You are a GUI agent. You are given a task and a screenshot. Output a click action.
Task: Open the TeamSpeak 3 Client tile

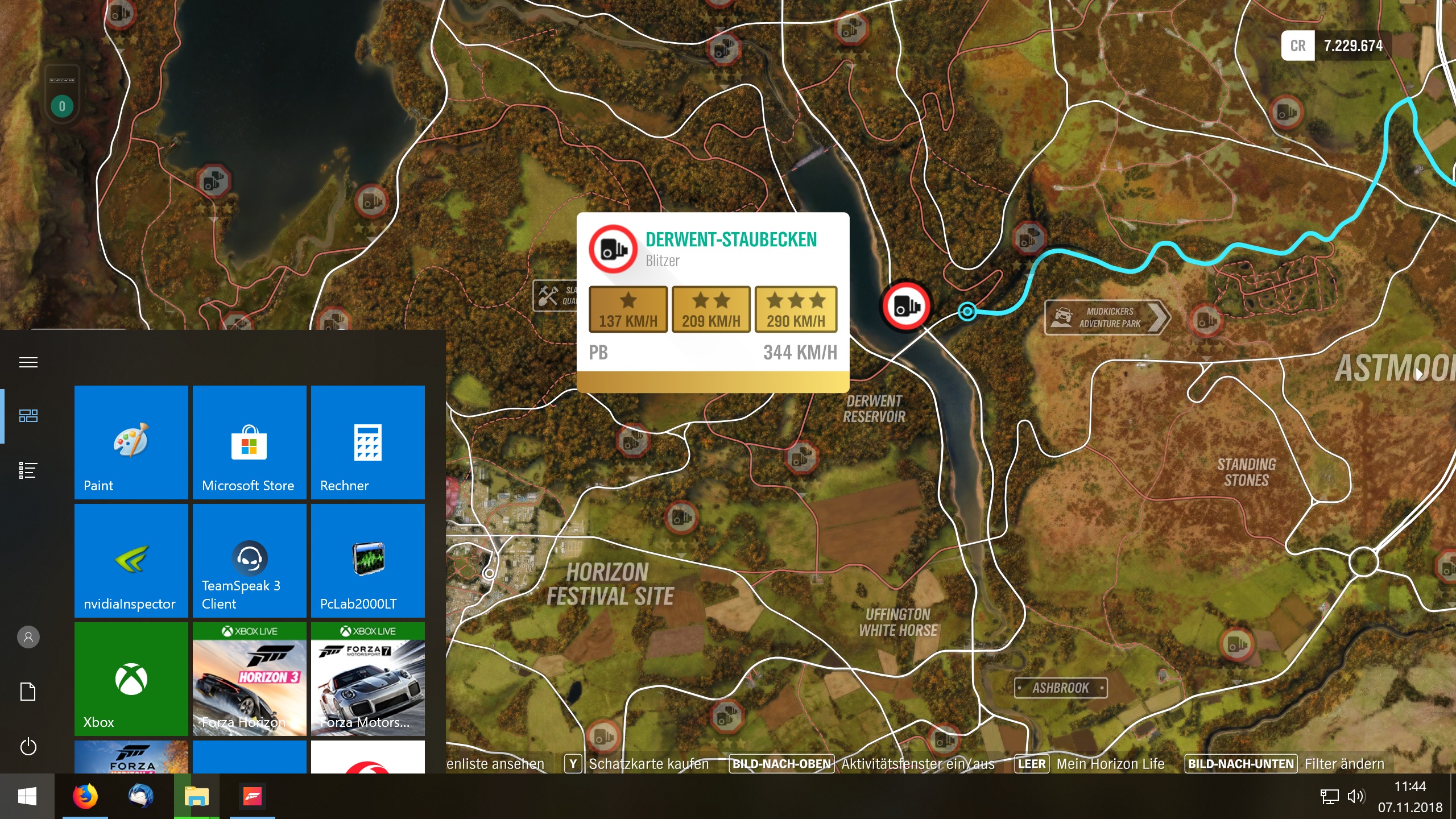(249, 561)
